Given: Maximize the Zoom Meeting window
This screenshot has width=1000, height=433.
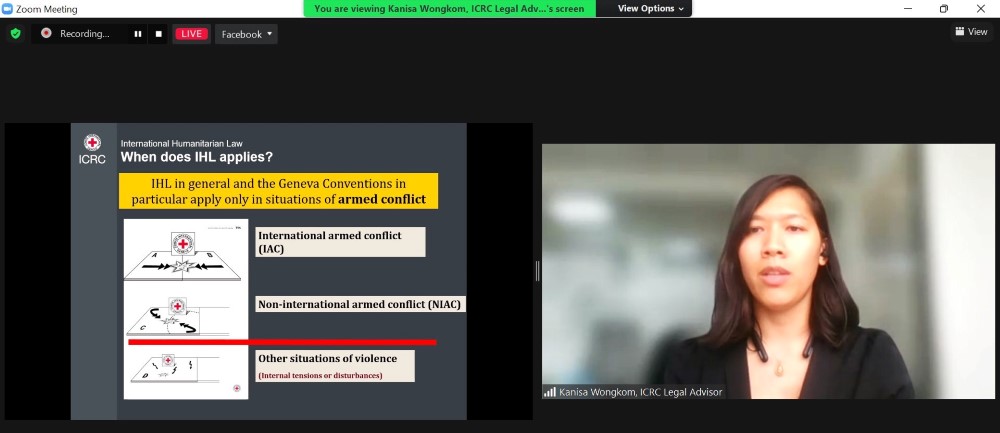Looking at the screenshot, I should 943,8.
